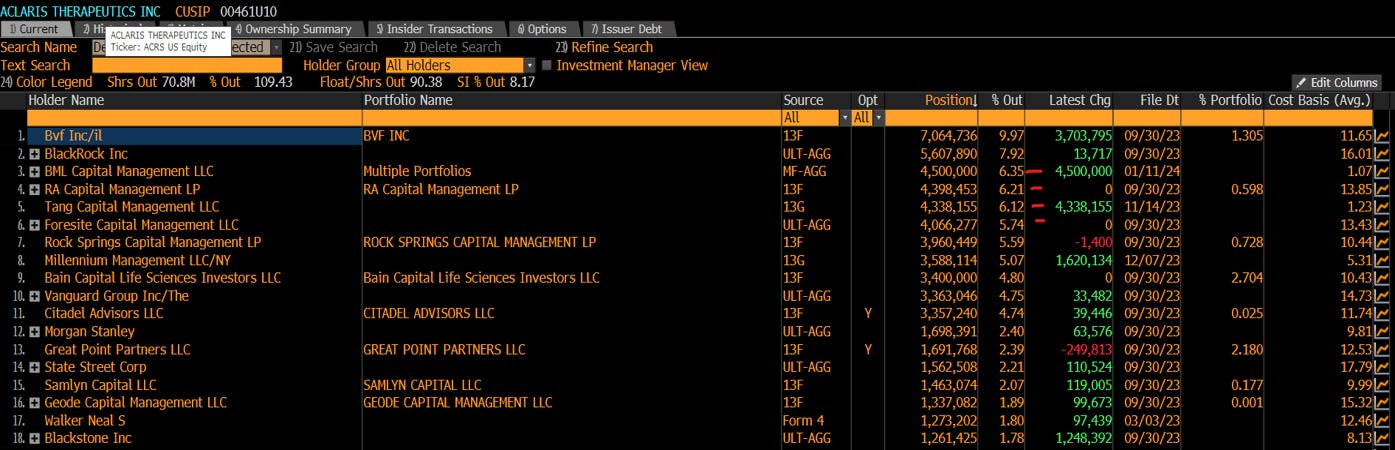Open the chart icon for Bvf Inc/il row
Viewport: 1395px width, 450px height.
click(x=1383, y=136)
